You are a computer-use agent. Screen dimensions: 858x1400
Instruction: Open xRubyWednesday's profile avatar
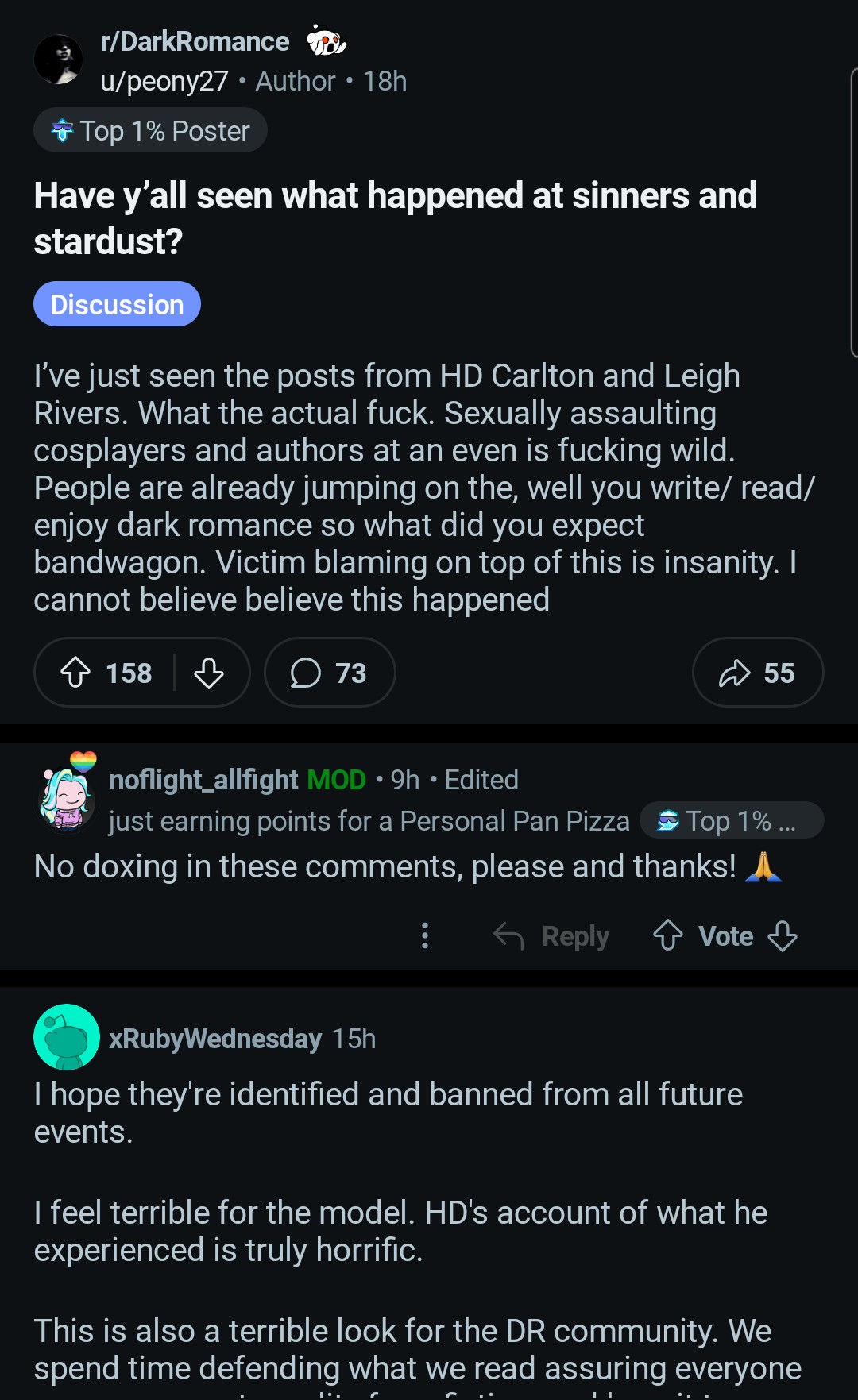(67, 1037)
